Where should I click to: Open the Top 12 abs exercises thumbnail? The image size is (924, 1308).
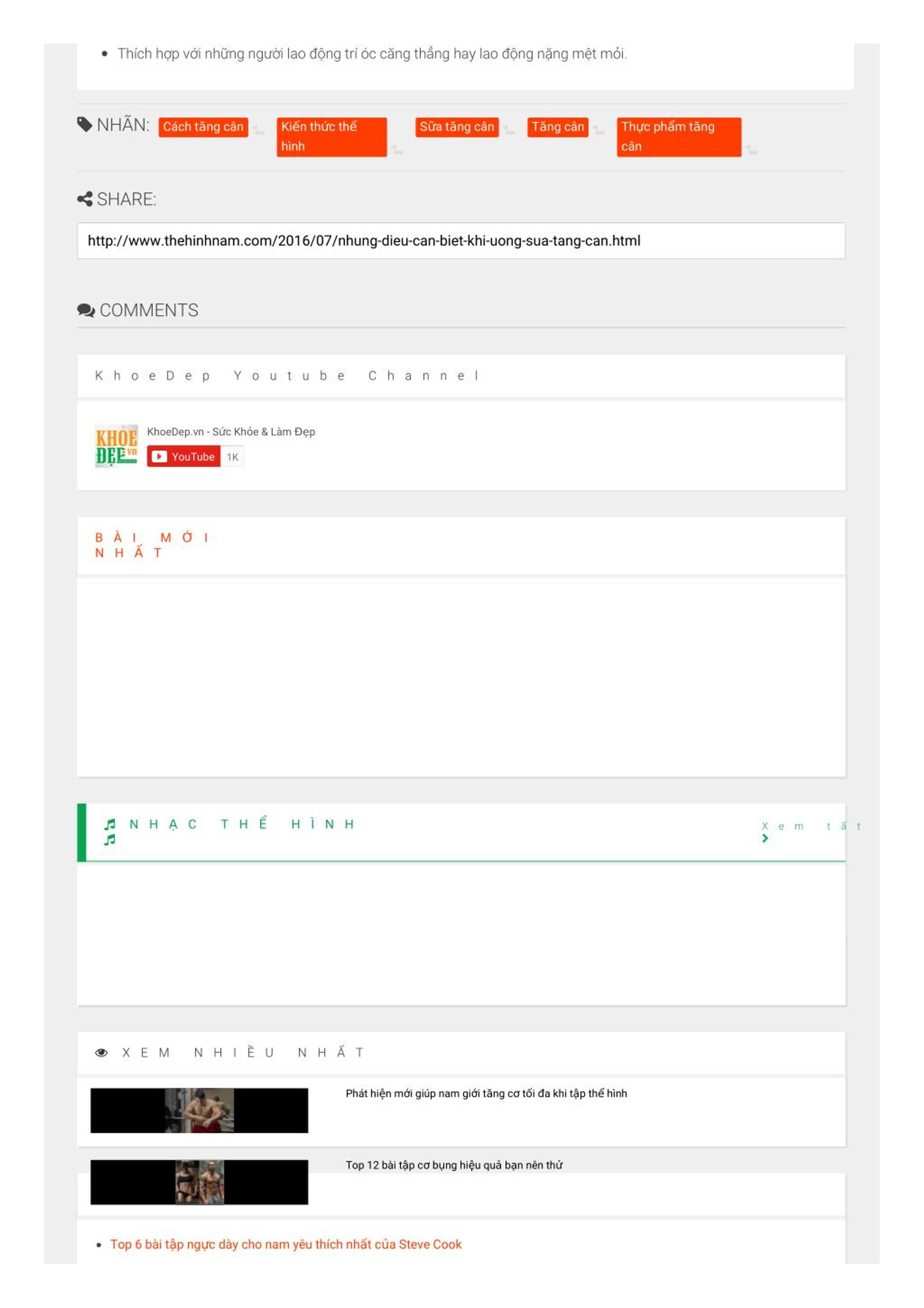coord(199,1182)
